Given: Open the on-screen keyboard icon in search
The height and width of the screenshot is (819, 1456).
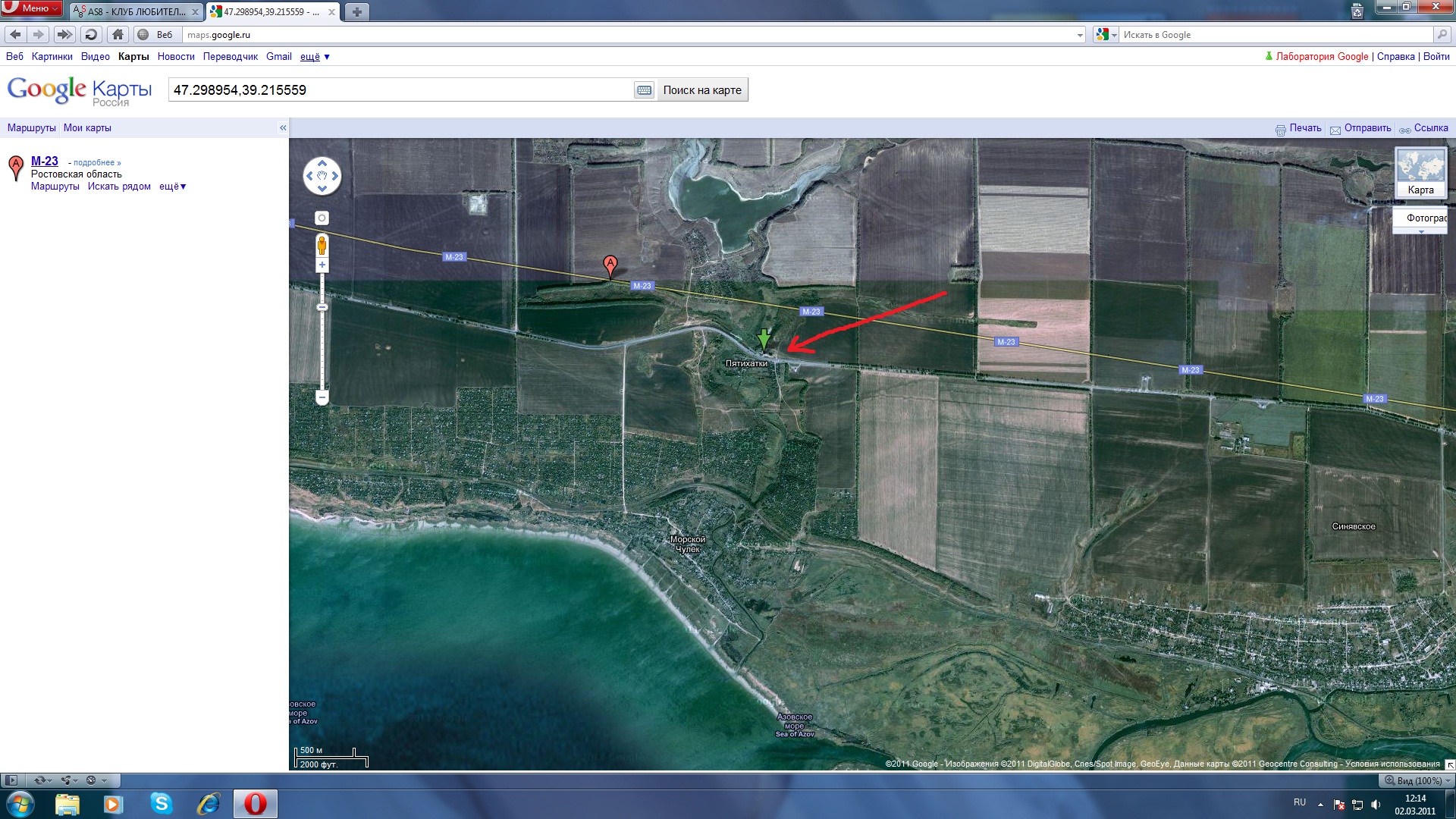Looking at the screenshot, I should (644, 90).
